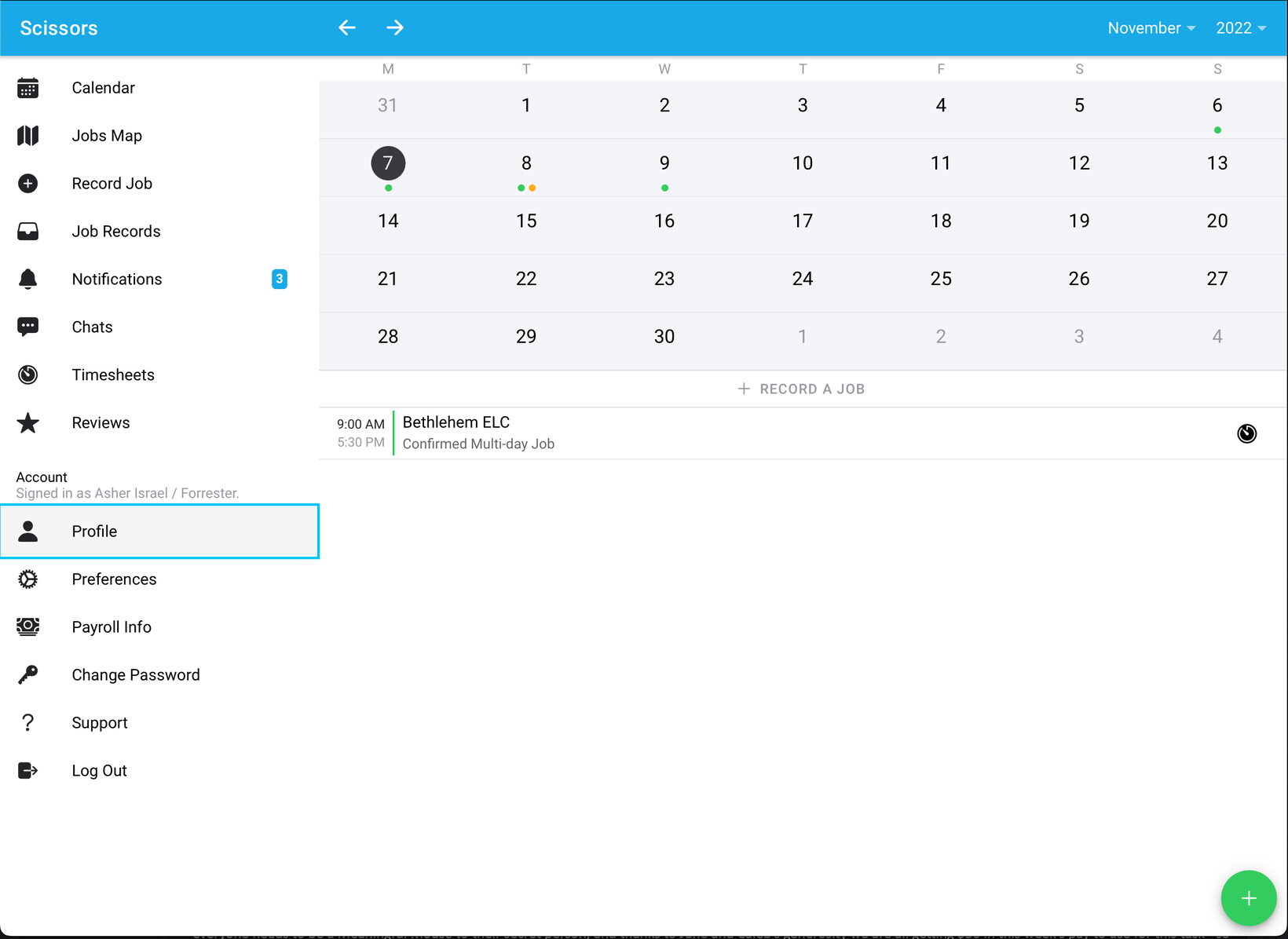The width and height of the screenshot is (1288, 939).
Task: Click the Record Job plus icon
Action: (28, 183)
